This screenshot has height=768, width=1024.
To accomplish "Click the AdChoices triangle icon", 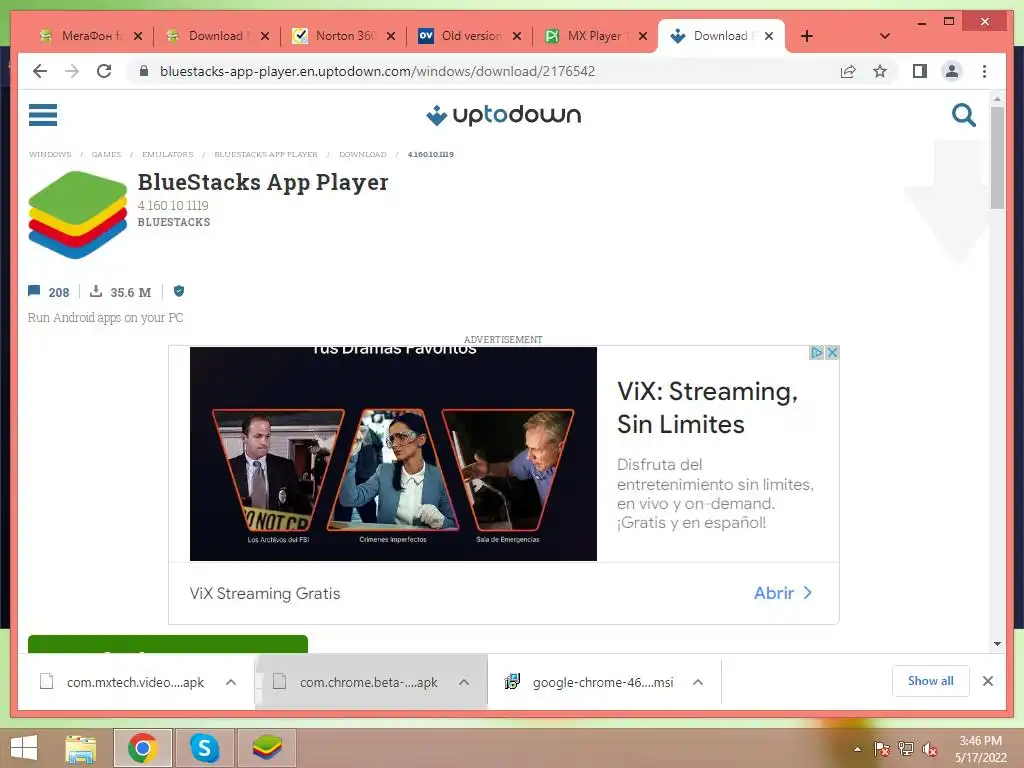I will (816, 353).
